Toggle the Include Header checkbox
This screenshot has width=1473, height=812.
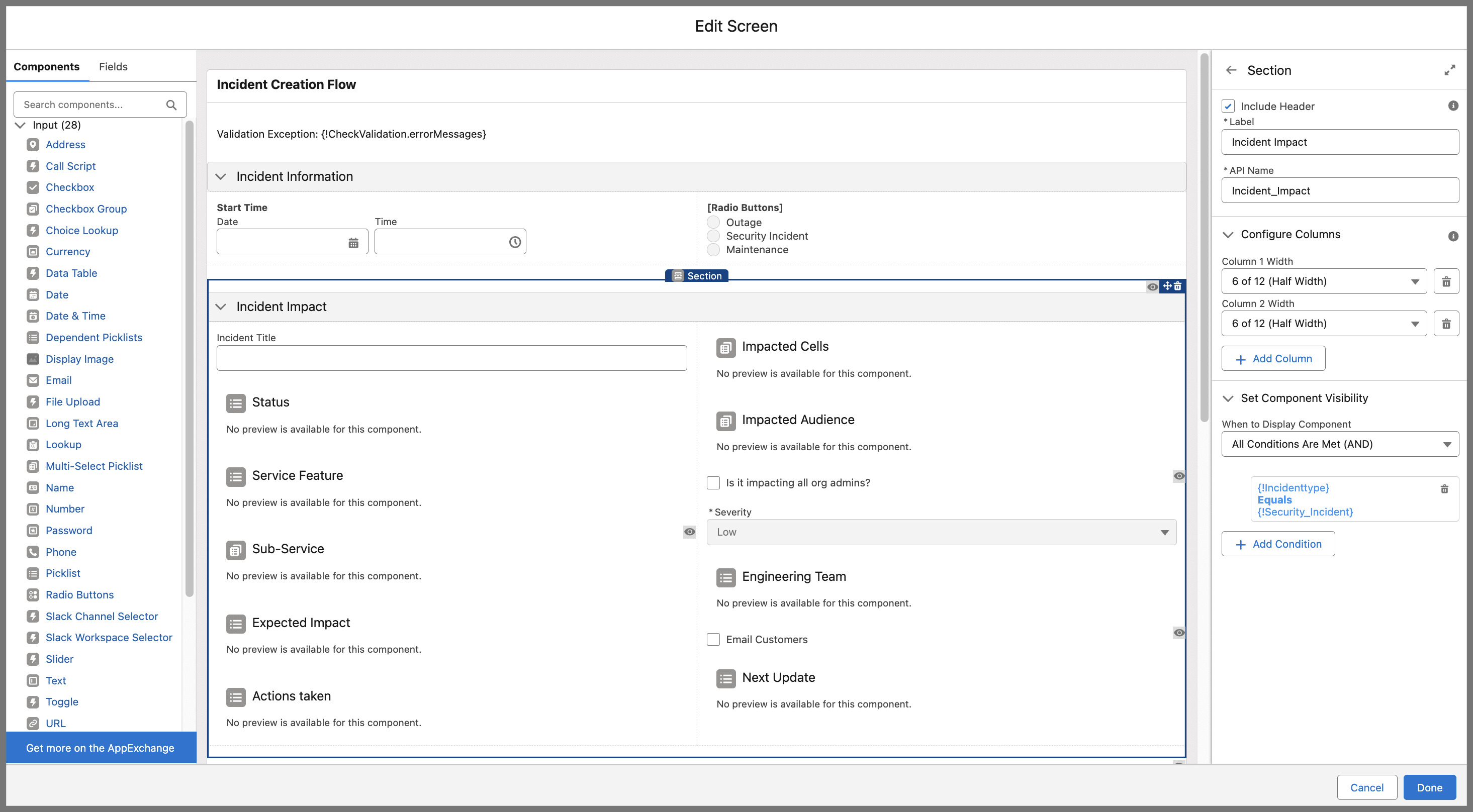(x=1228, y=106)
